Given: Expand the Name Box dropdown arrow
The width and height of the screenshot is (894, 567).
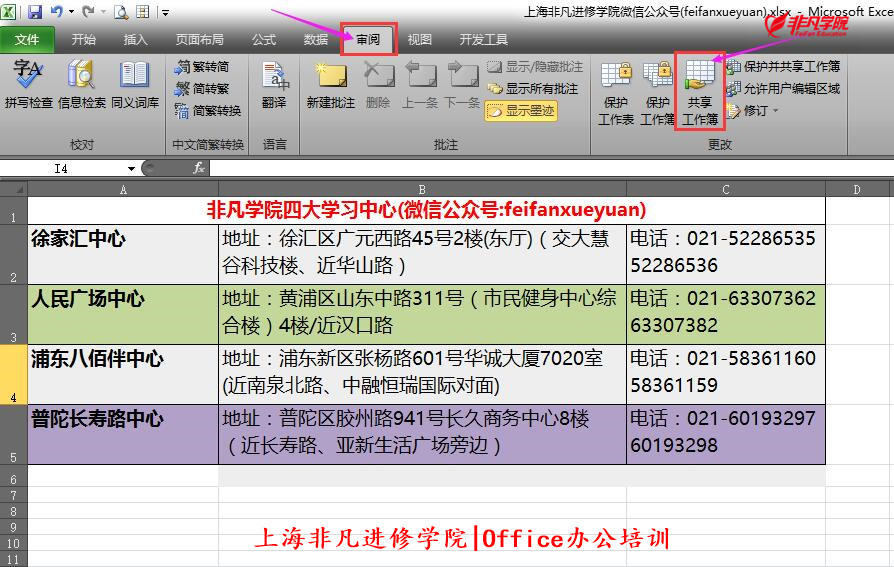Looking at the screenshot, I should (x=131, y=168).
